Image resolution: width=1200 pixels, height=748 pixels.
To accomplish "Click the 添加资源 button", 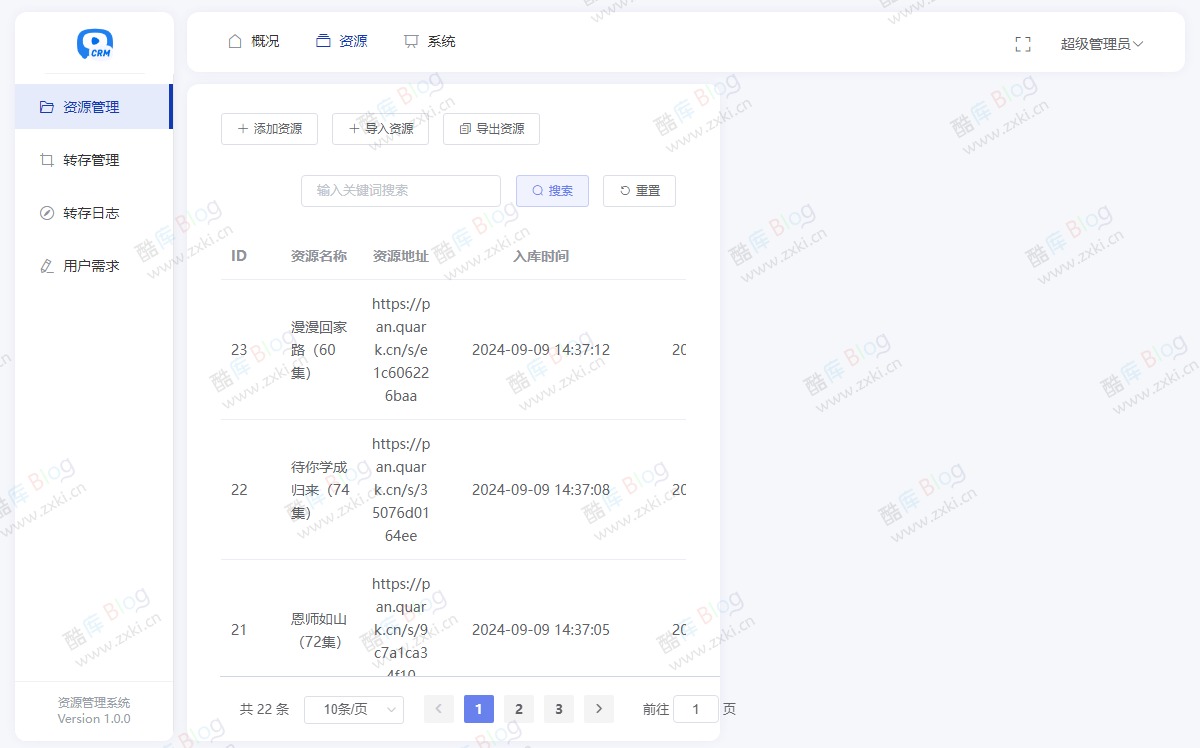I will [269, 128].
